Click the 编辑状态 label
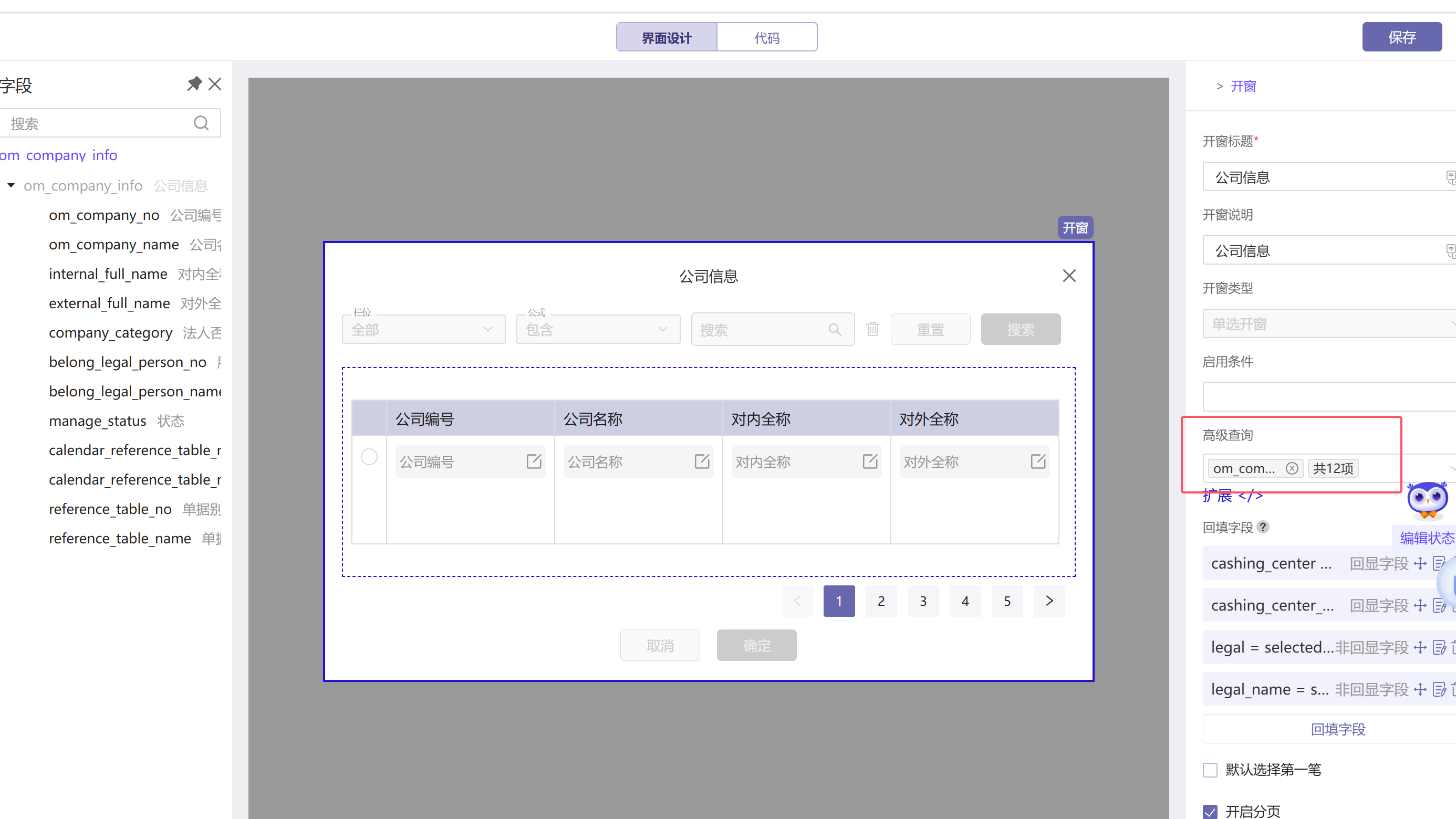Viewport: 1456px width, 819px height. tap(1426, 538)
